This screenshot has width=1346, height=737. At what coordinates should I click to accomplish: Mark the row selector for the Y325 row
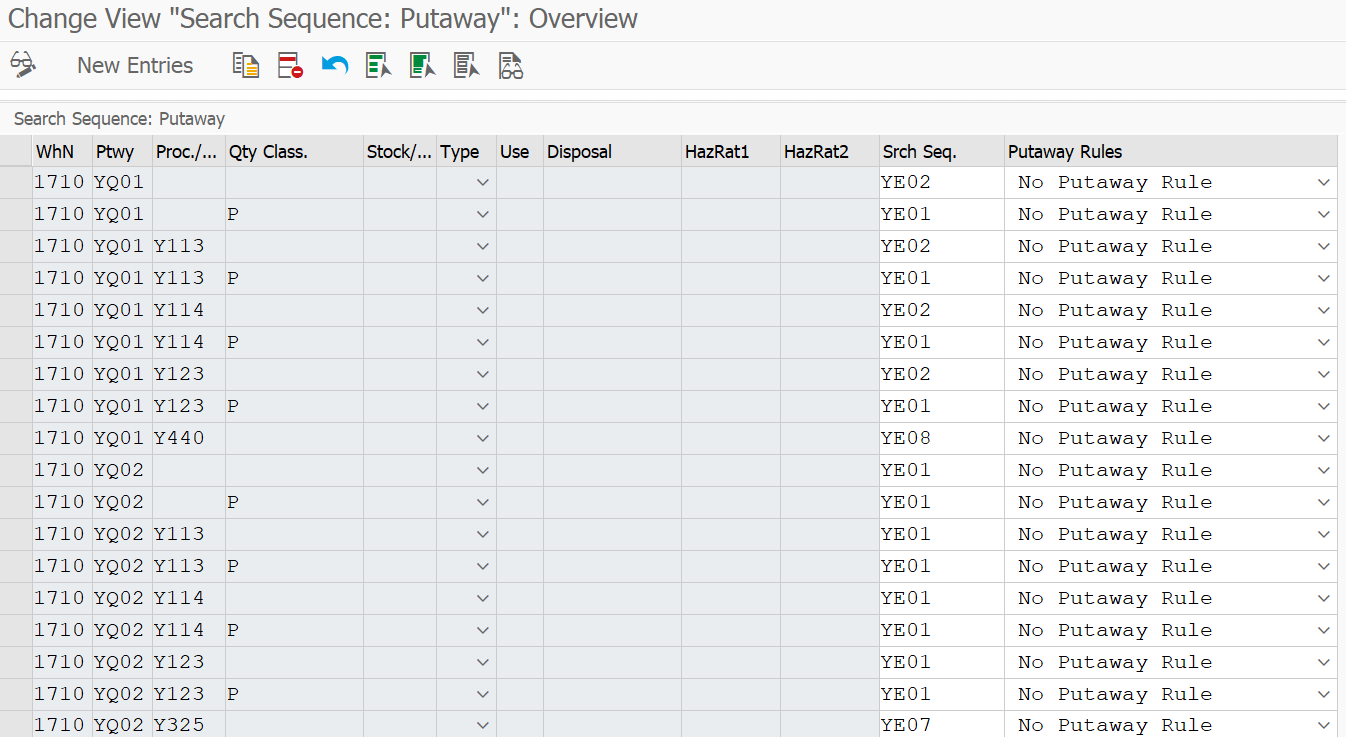[x=16, y=725]
